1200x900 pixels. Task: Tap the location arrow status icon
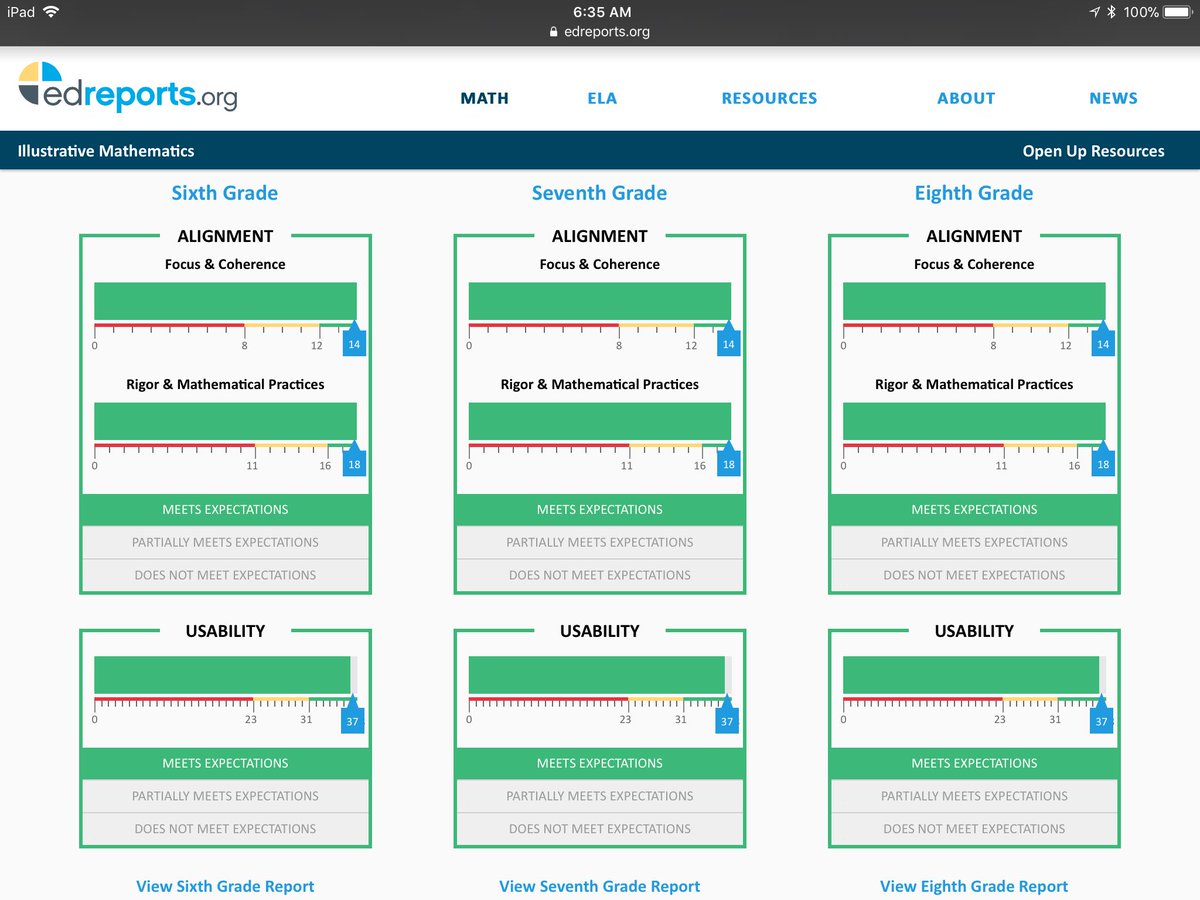(1095, 12)
